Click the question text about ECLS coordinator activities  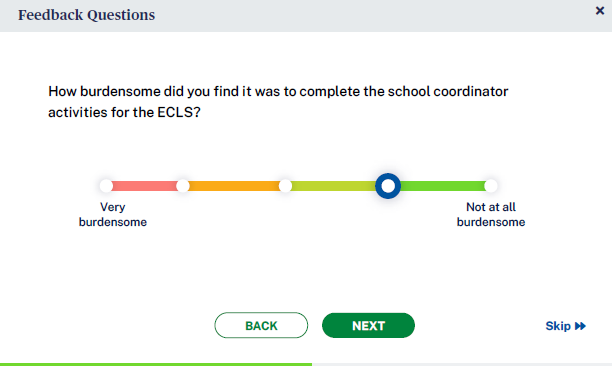[278, 102]
